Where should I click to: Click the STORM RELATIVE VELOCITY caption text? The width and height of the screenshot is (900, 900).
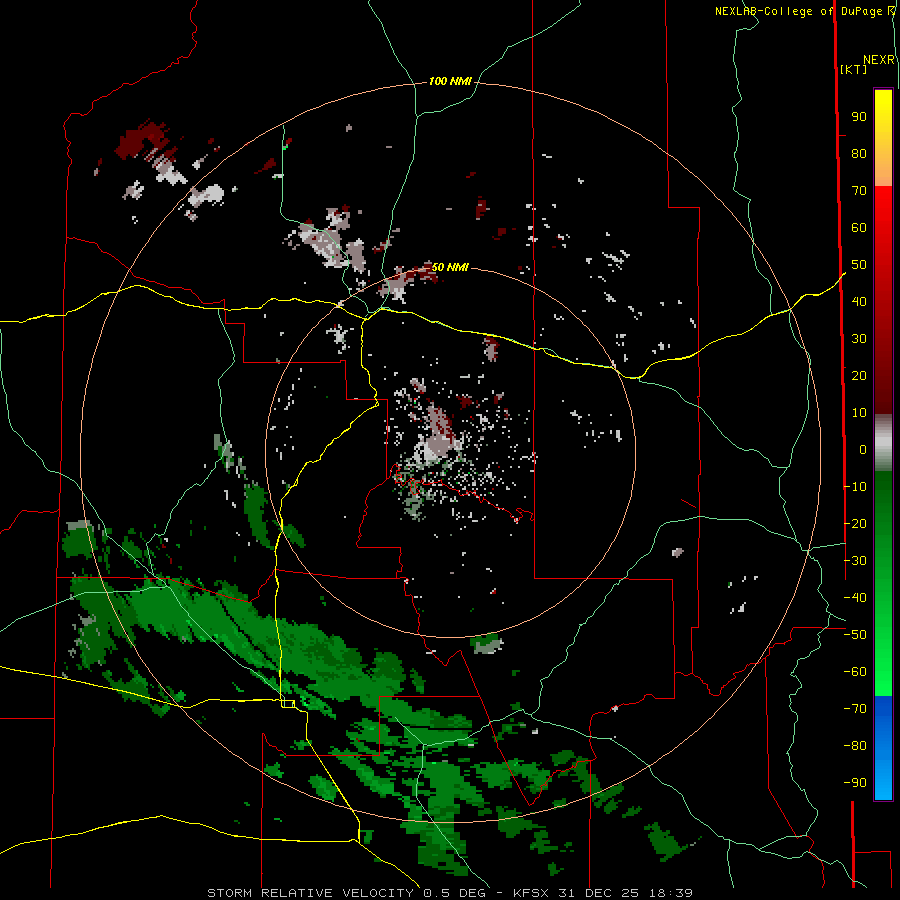tap(311, 893)
